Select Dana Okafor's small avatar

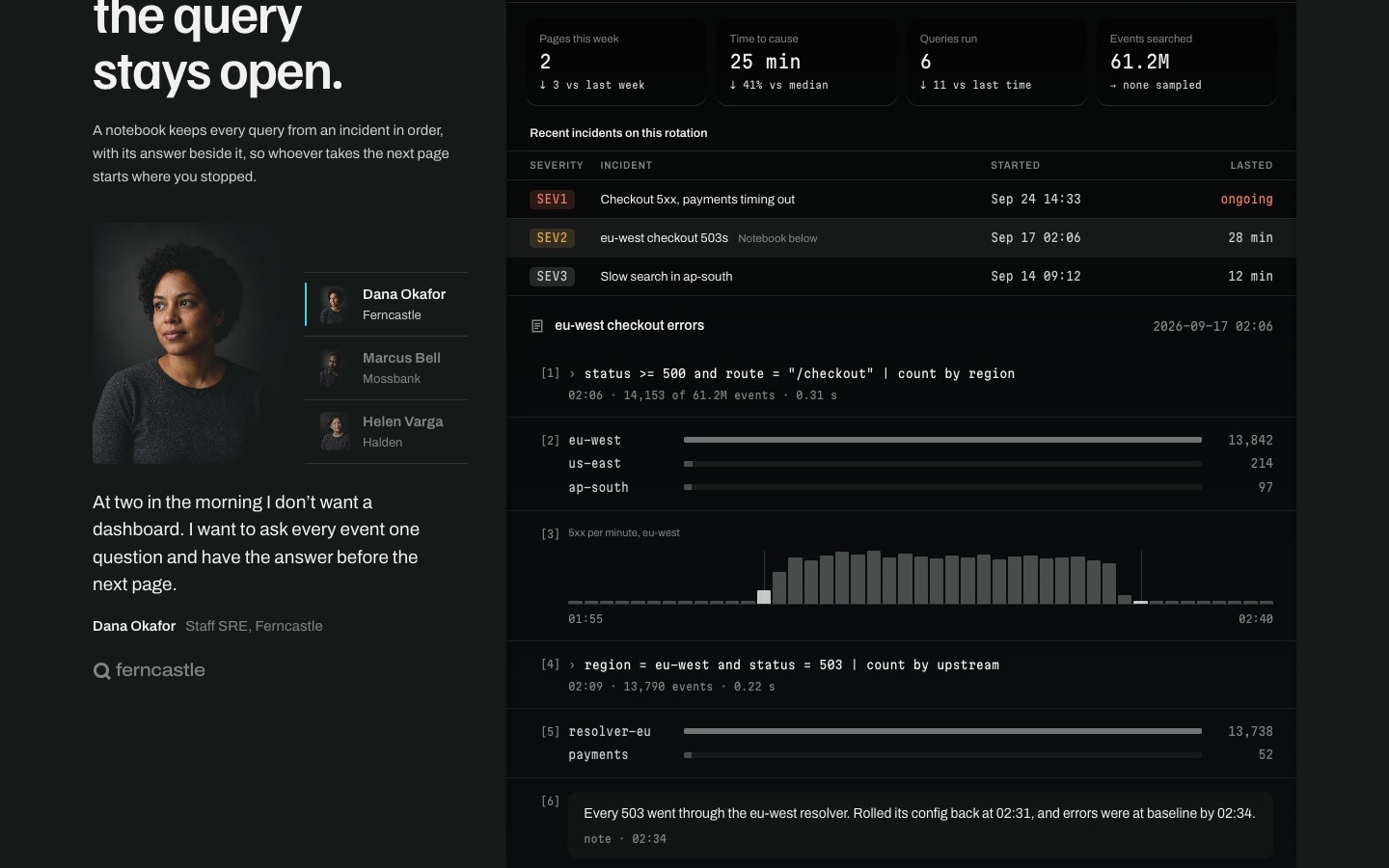(x=334, y=304)
